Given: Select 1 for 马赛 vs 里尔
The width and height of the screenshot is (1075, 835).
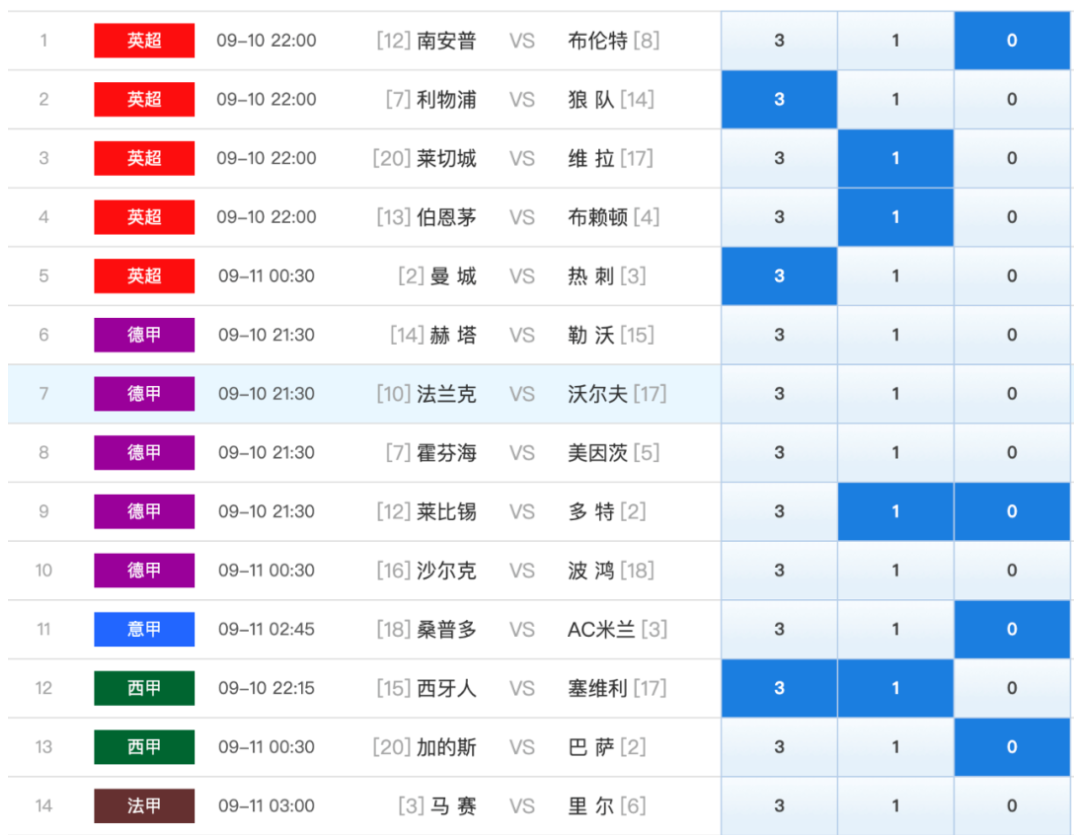Looking at the screenshot, I should pos(895,806).
